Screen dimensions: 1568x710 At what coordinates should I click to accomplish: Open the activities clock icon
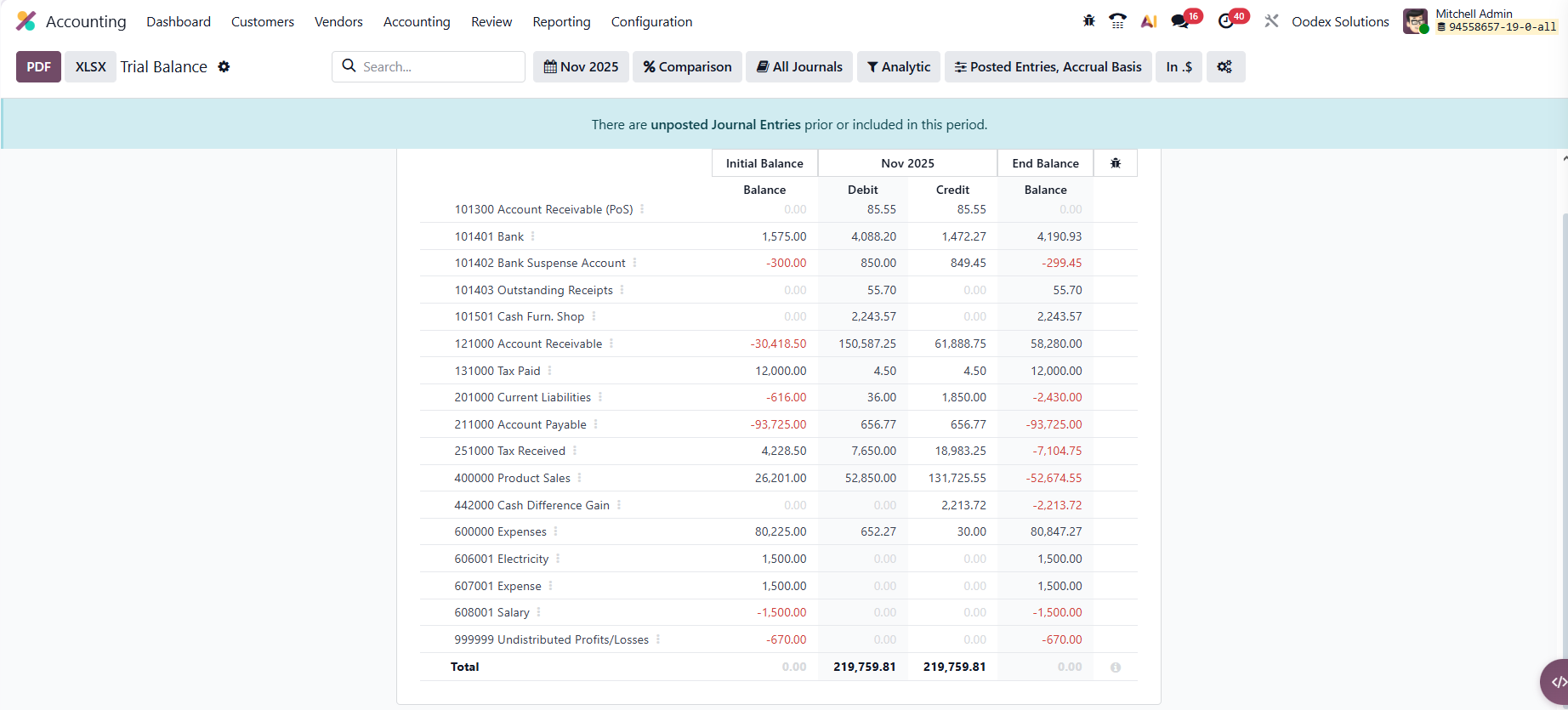1226,21
